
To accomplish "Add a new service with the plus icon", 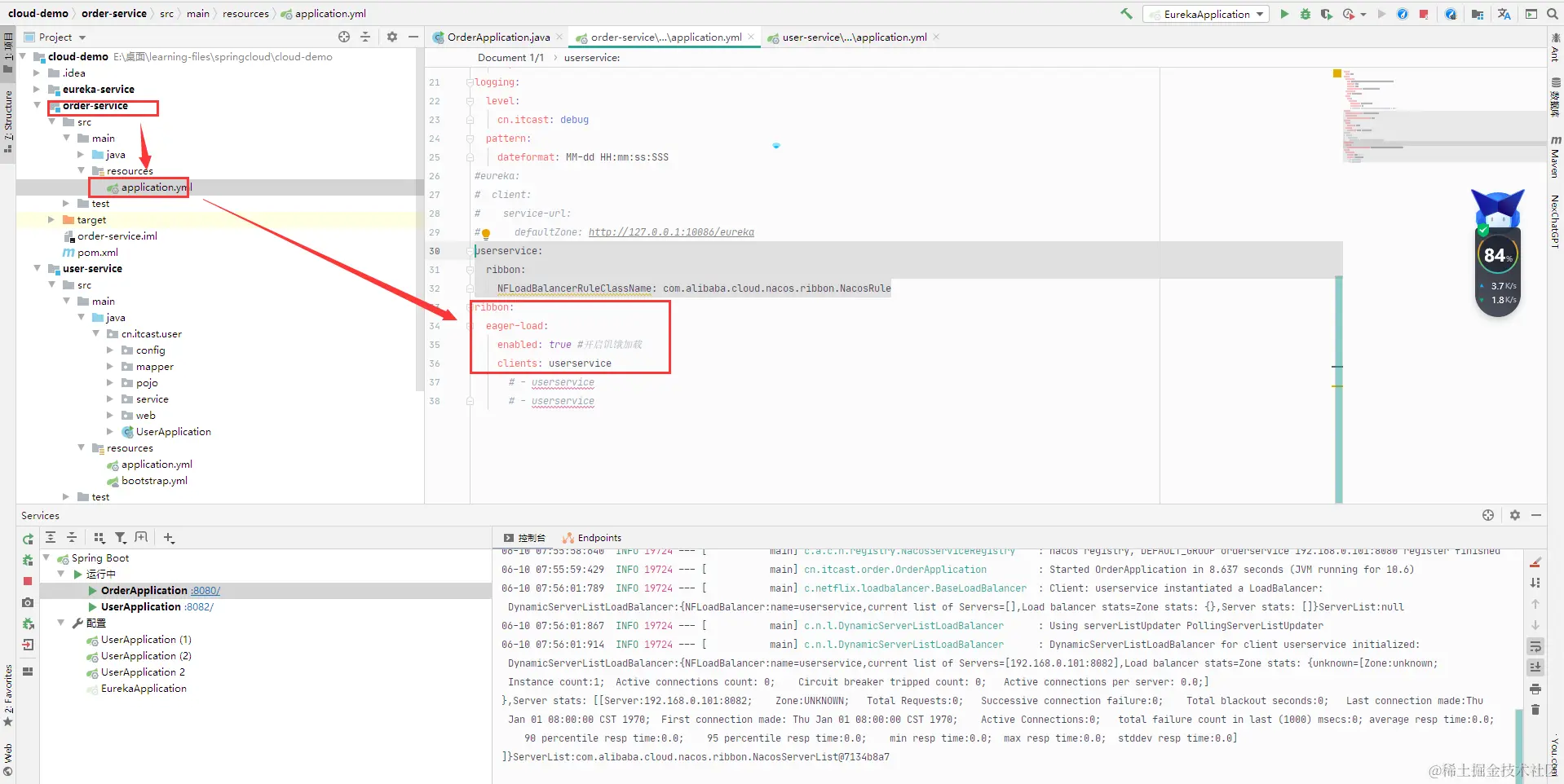I will 169,537.
